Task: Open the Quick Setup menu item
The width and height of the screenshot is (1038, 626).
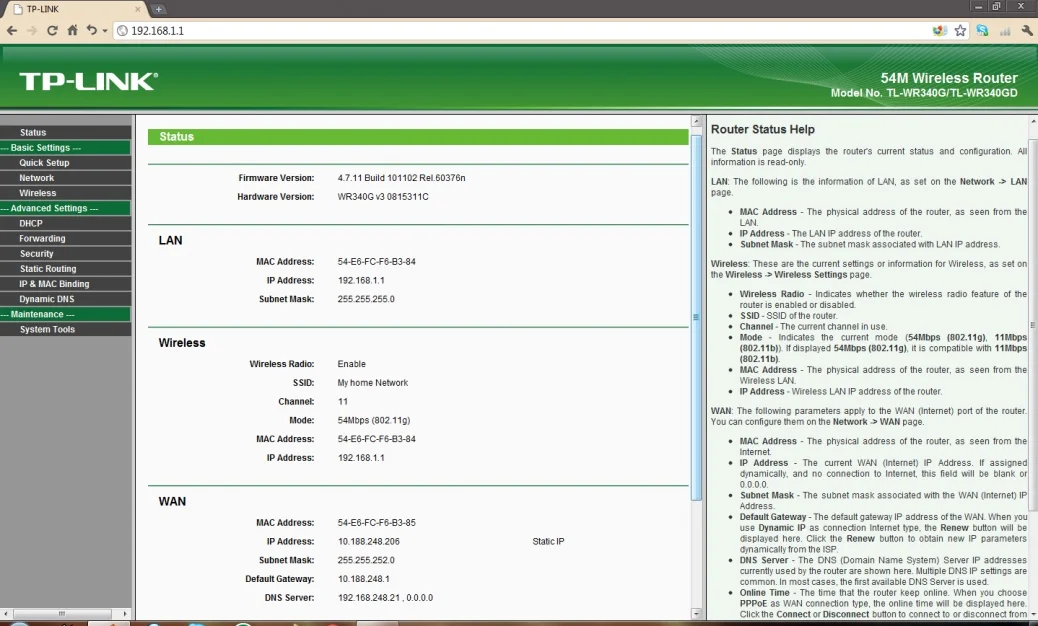Action: tap(44, 163)
